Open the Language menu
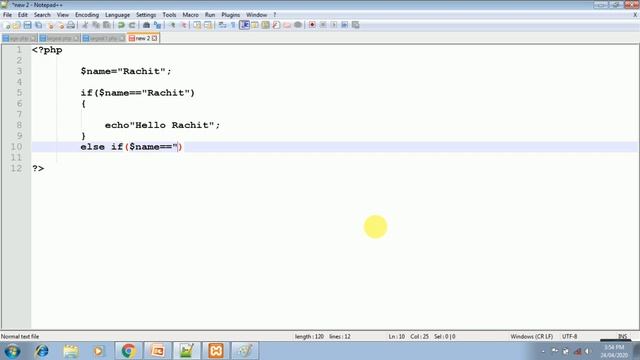The width and height of the screenshot is (640, 360). click(117, 15)
